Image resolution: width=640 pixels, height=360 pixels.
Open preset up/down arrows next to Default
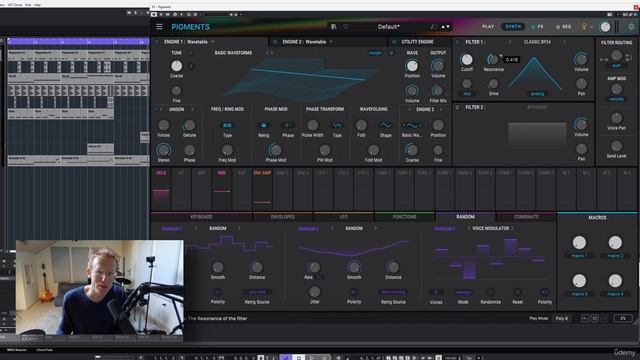(445, 27)
